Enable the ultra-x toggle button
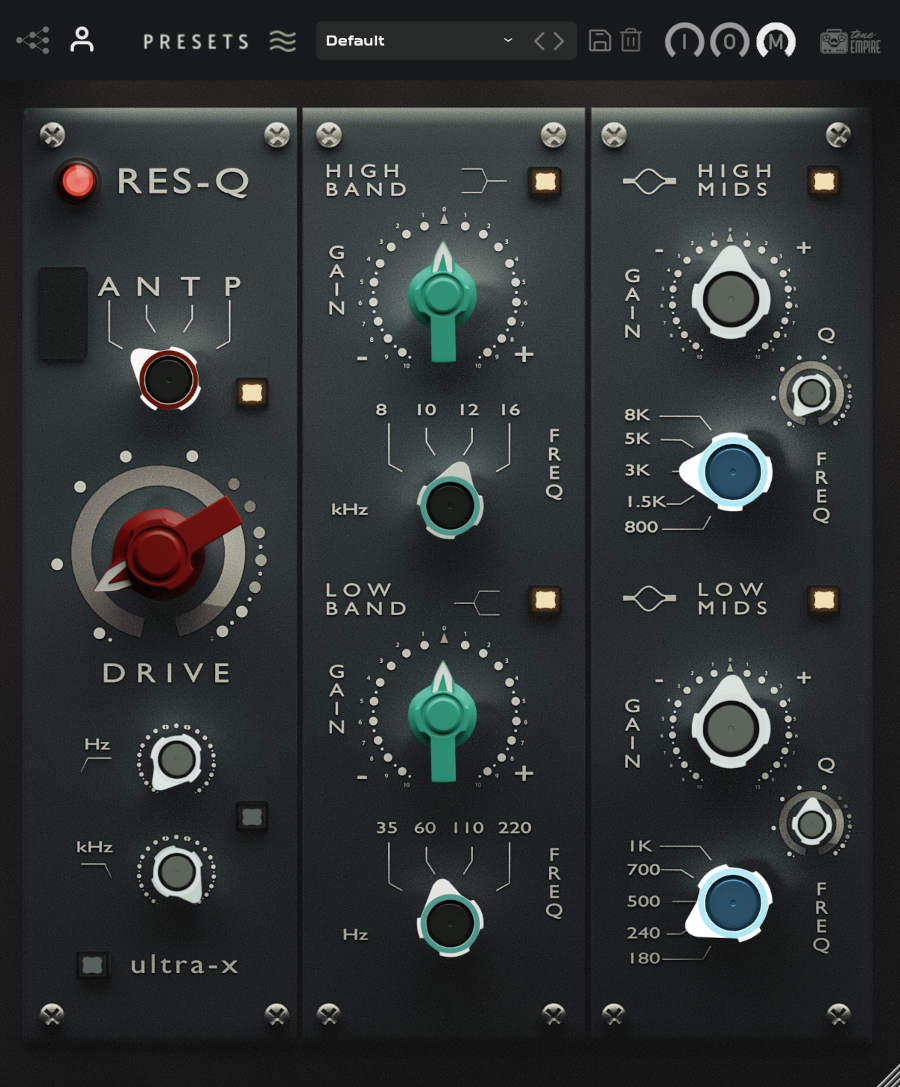 (x=92, y=964)
